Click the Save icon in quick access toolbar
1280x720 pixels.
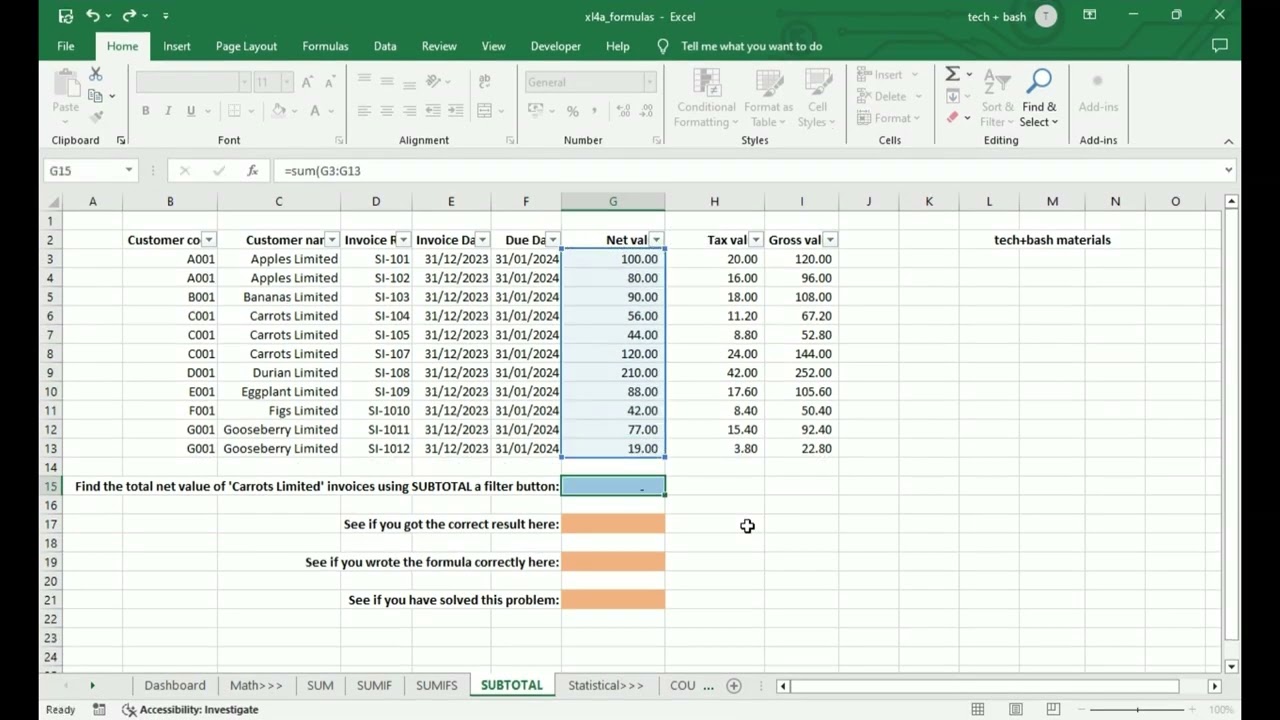coord(65,16)
